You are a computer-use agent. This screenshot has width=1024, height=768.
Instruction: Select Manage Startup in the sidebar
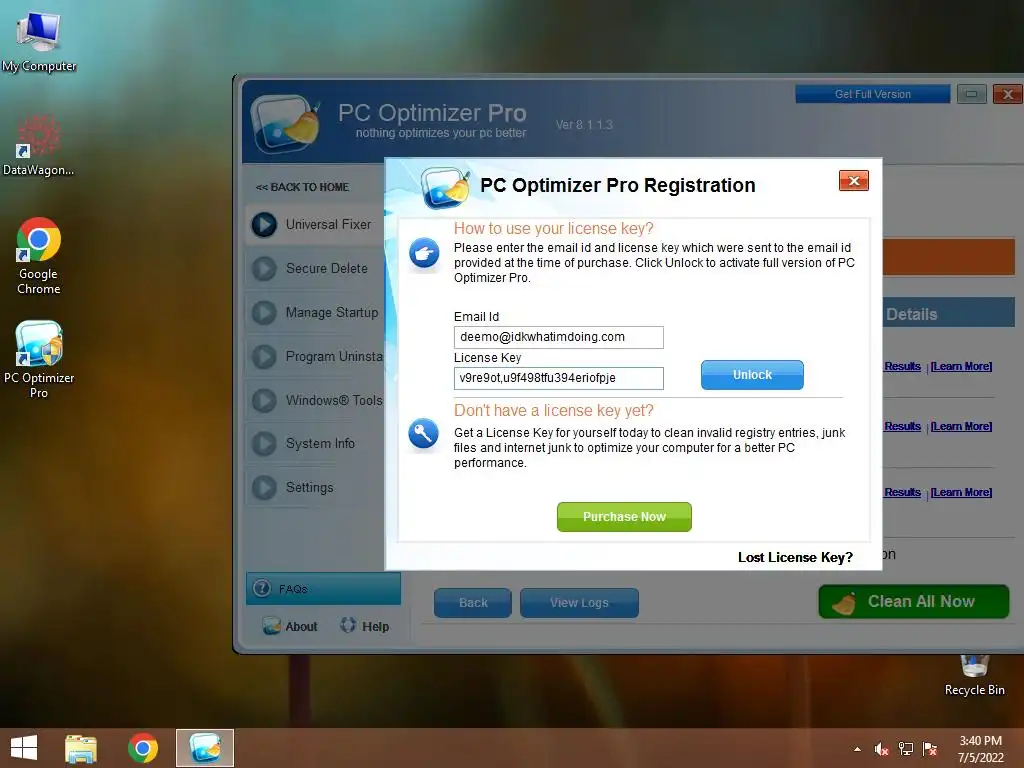315,313
